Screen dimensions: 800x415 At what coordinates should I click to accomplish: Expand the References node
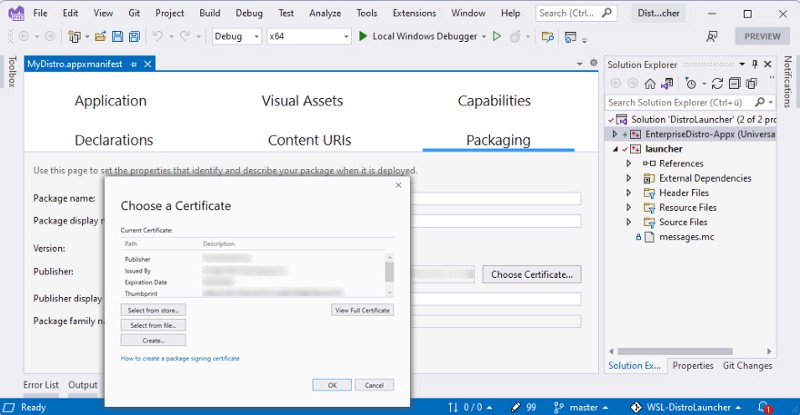(629, 163)
